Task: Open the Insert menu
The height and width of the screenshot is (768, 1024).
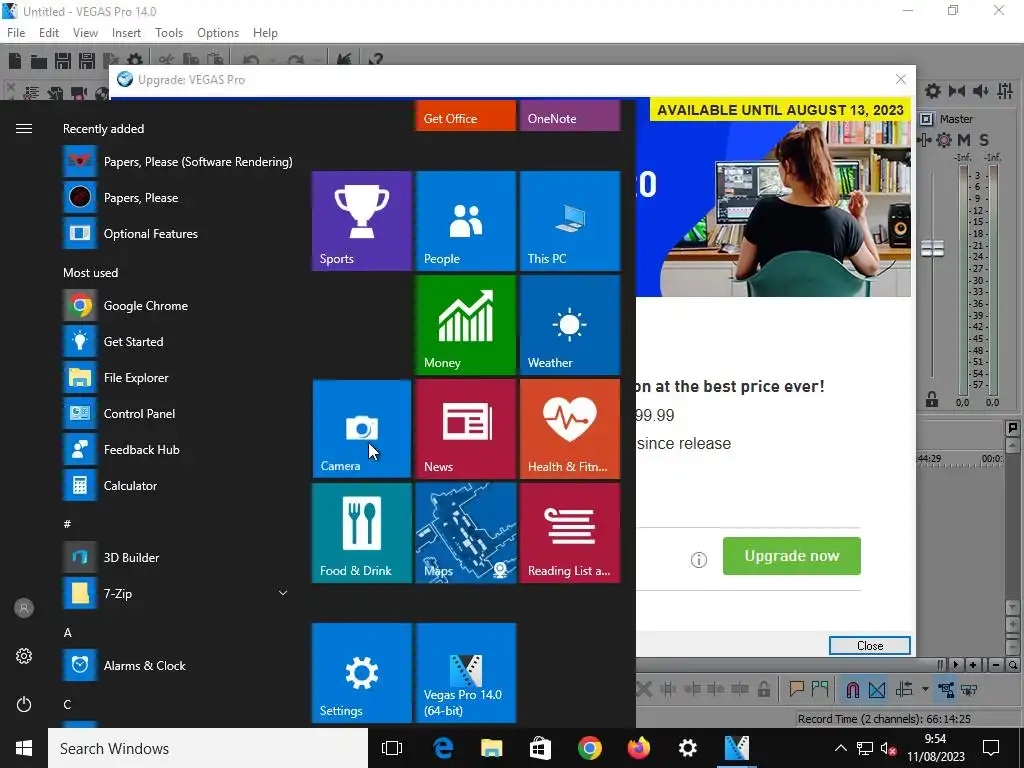Action: [x=126, y=33]
